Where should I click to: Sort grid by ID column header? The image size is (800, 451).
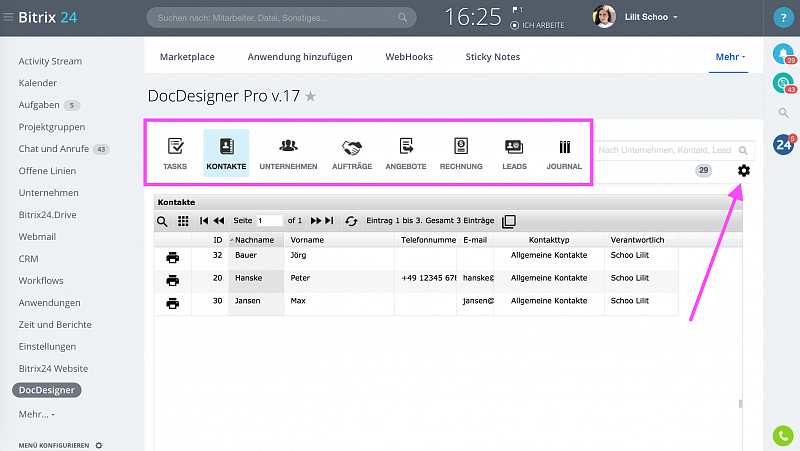[x=218, y=240]
